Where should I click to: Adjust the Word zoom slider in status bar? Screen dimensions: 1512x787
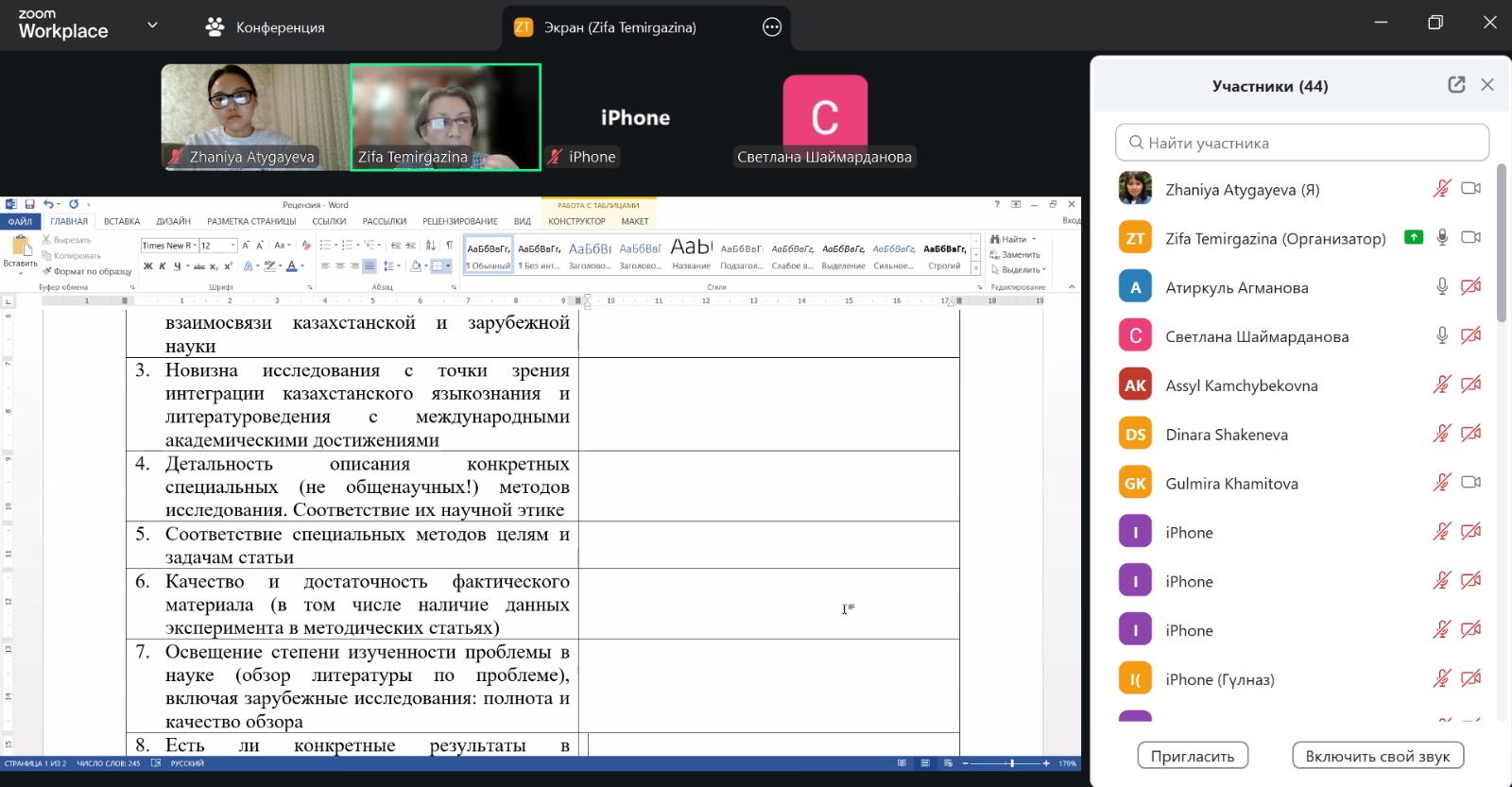1011,763
